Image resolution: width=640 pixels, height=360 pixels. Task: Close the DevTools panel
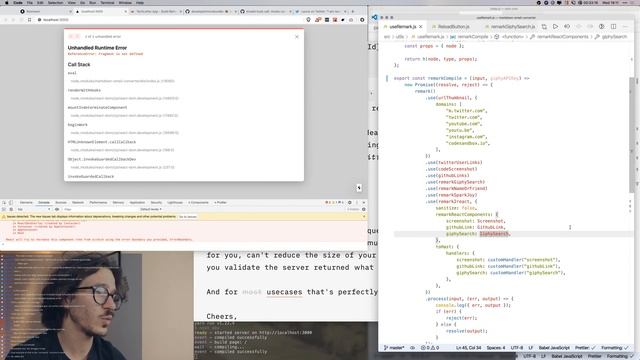pos(364,202)
